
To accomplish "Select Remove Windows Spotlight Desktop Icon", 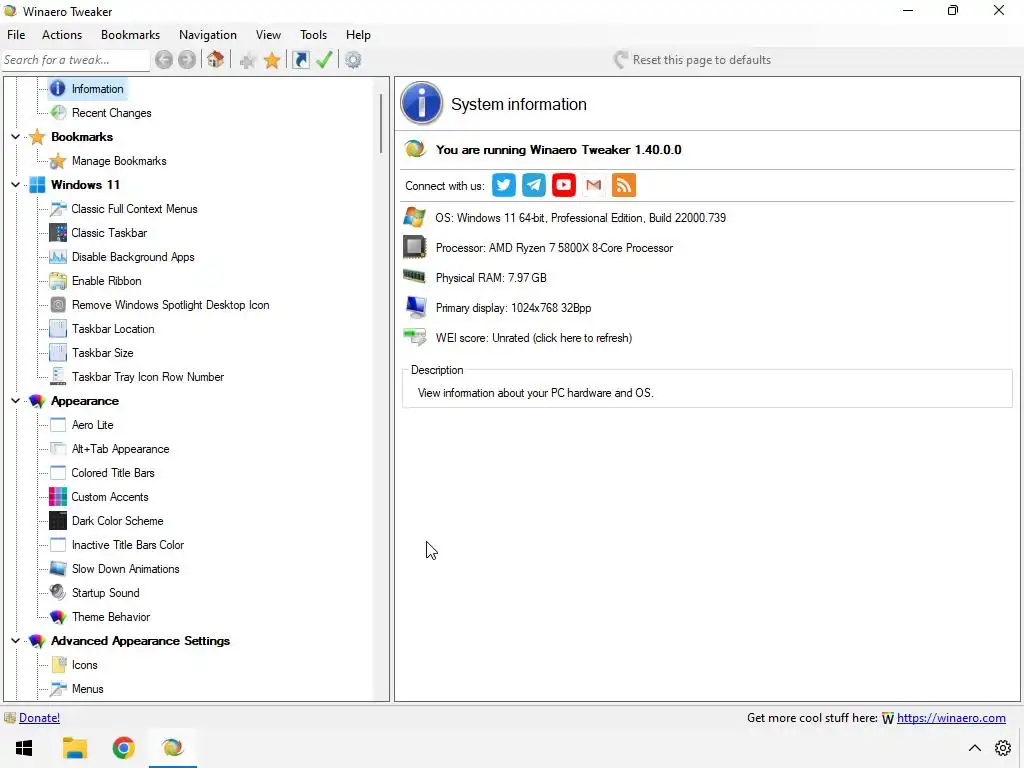I will (170, 305).
